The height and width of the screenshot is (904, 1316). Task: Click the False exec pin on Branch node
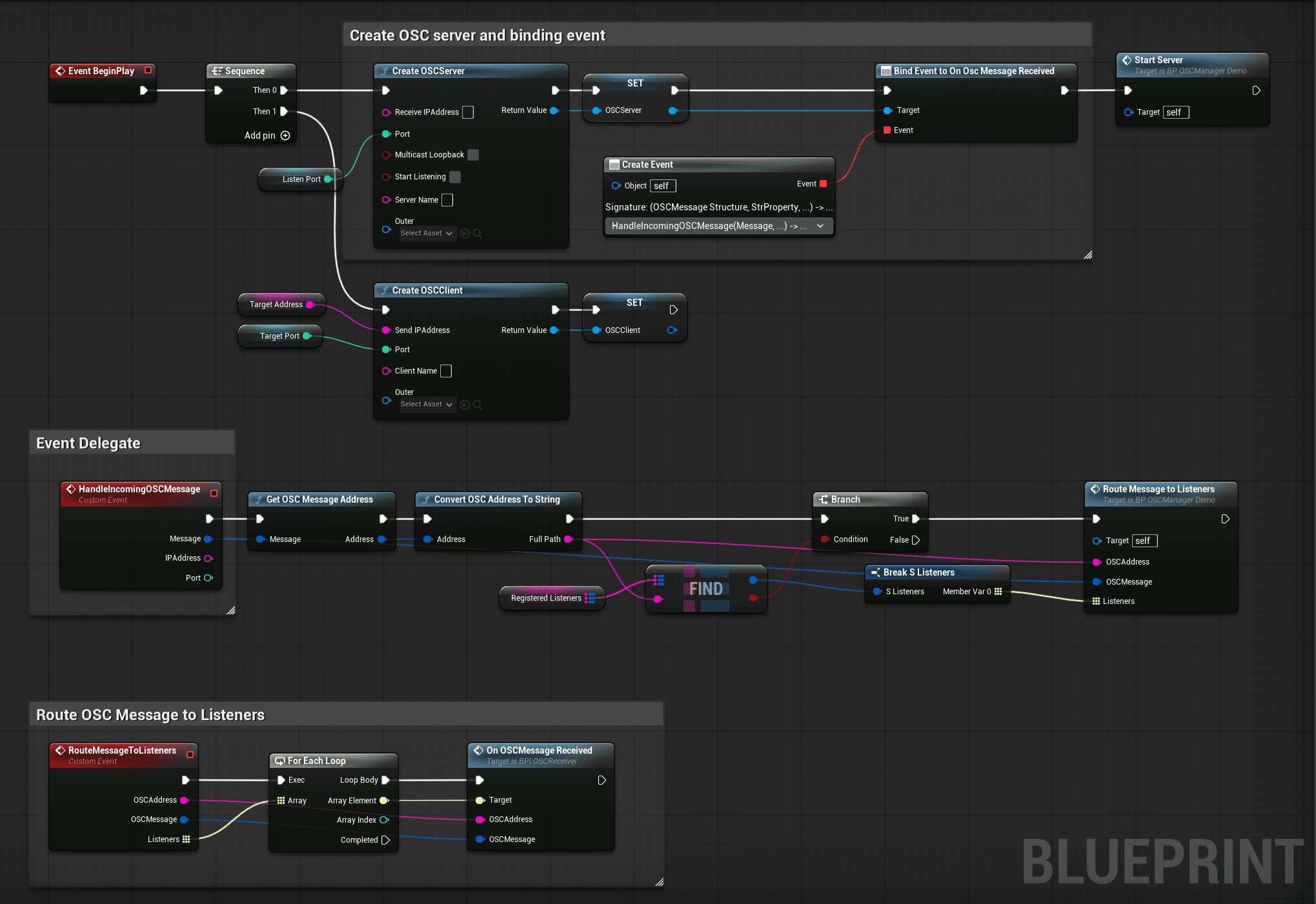[x=915, y=540]
